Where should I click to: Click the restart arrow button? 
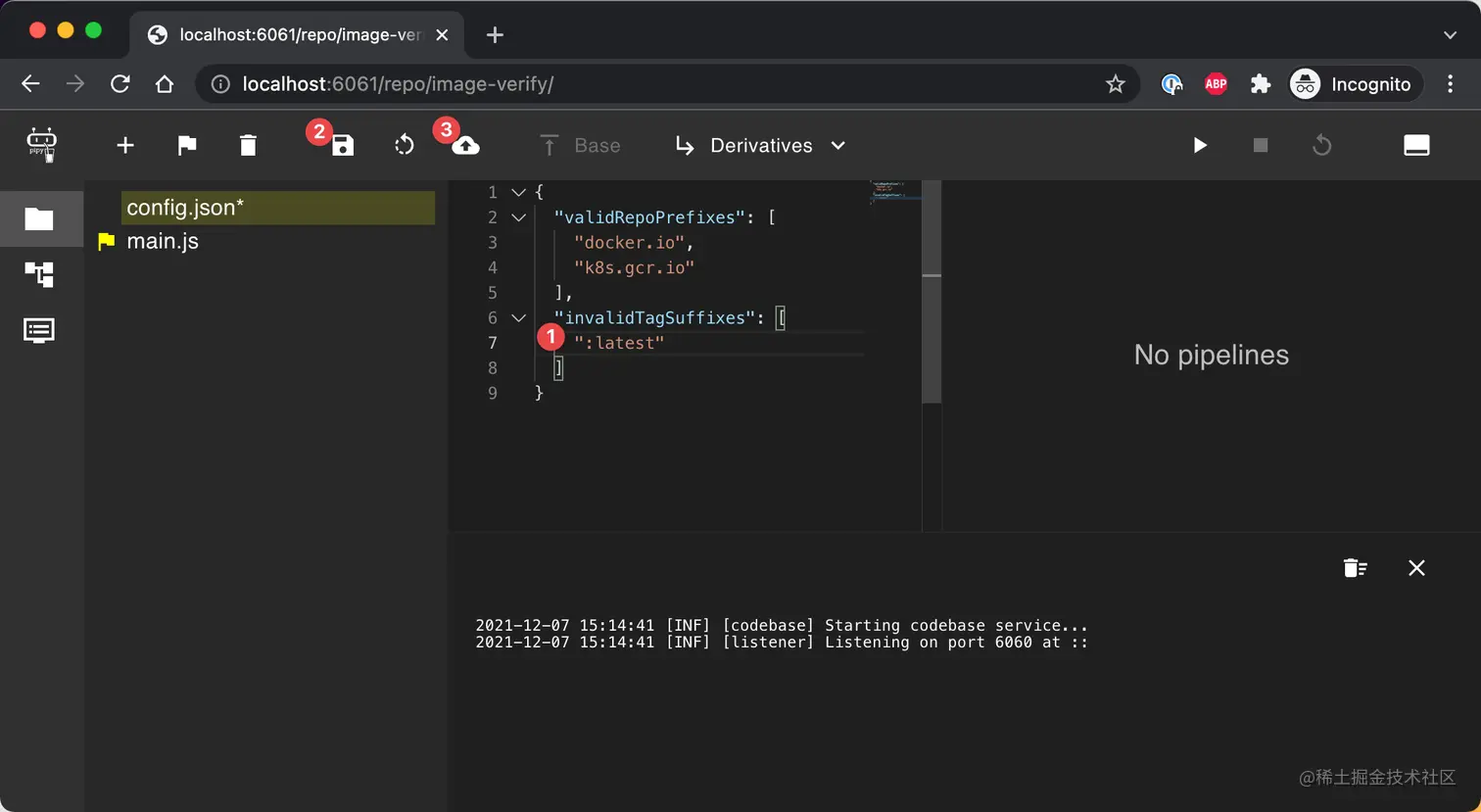click(x=1322, y=146)
